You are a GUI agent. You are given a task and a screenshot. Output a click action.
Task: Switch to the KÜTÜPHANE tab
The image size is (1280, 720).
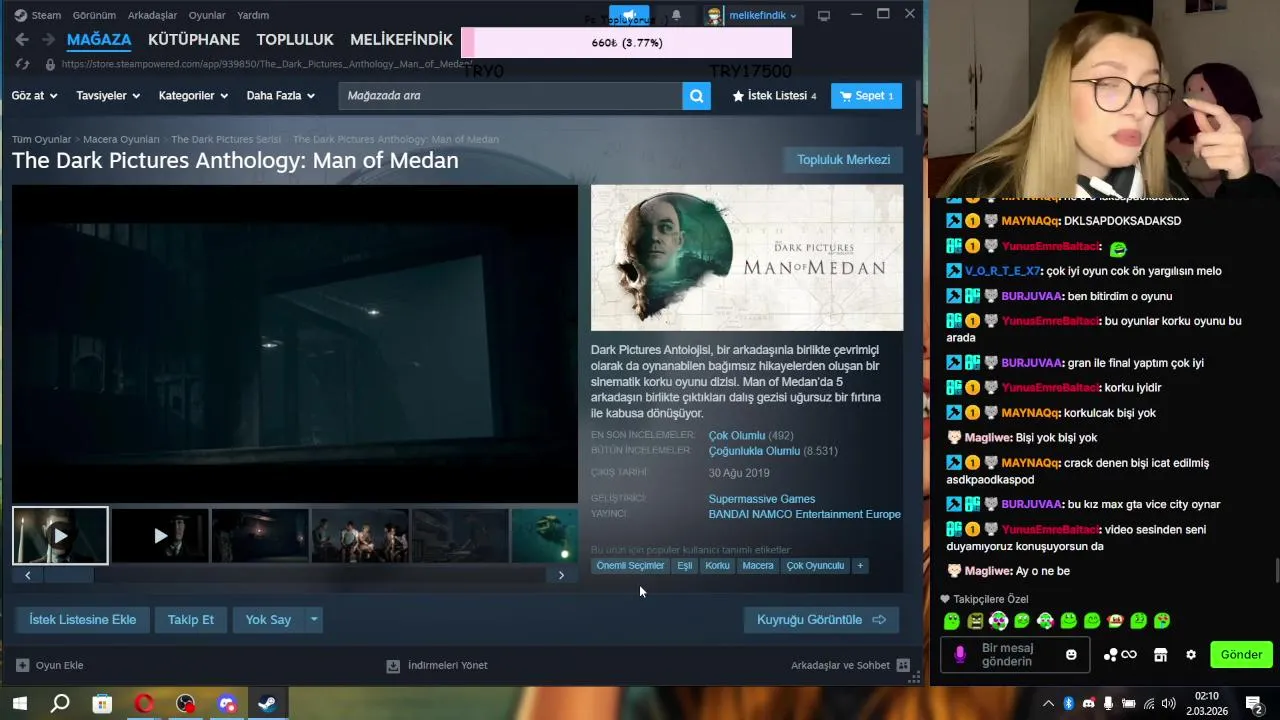194,40
